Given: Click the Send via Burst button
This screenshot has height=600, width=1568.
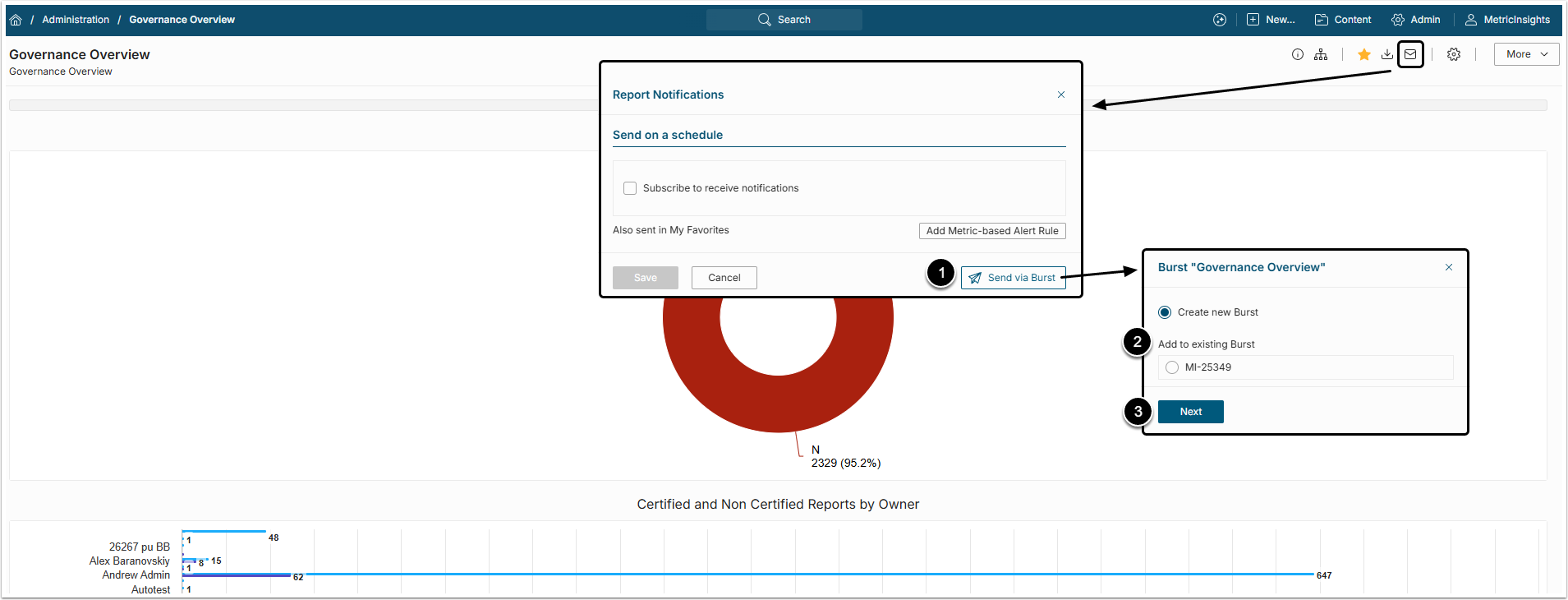Looking at the screenshot, I should [x=1013, y=278].
